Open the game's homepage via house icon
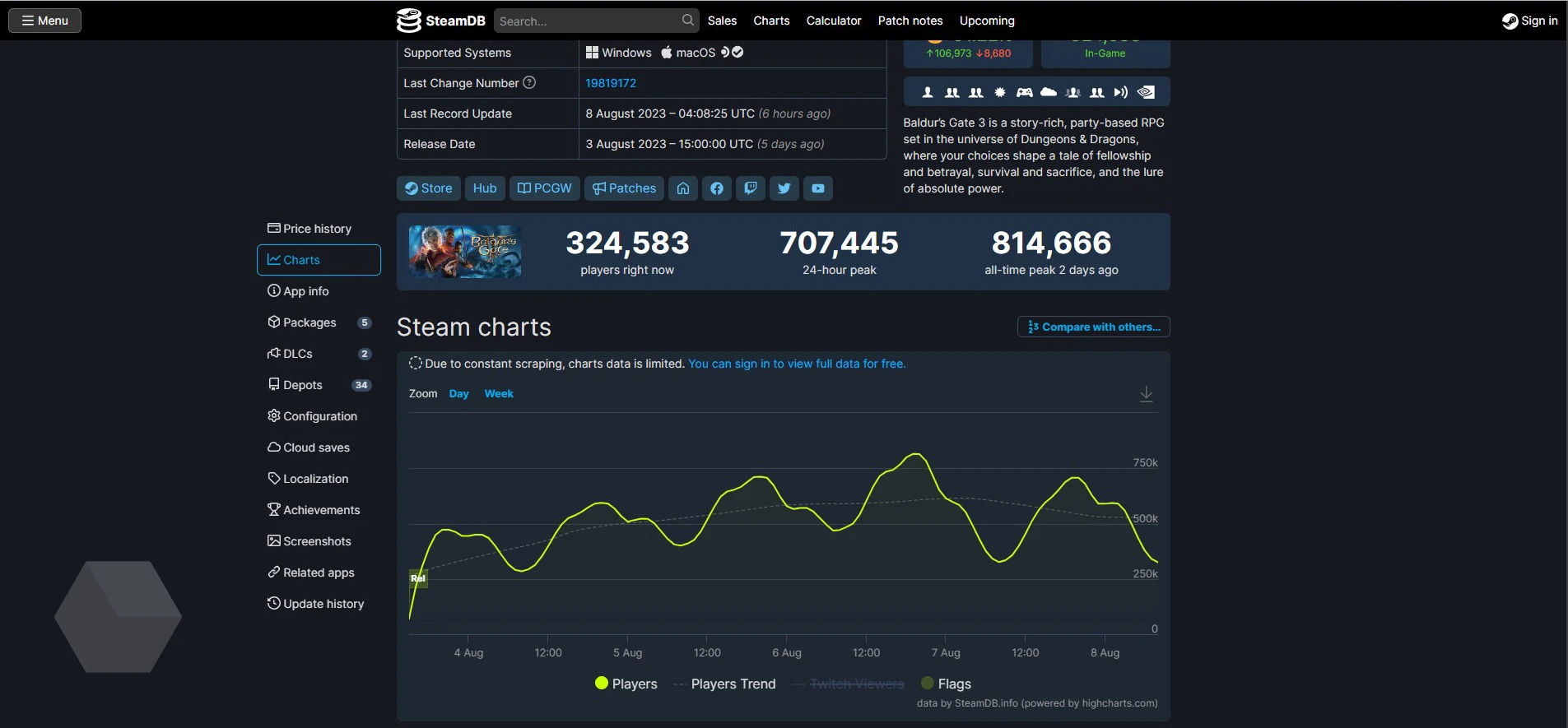Viewport: 1568px width, 728px height. pyautogui.click(x=683, y=188)
